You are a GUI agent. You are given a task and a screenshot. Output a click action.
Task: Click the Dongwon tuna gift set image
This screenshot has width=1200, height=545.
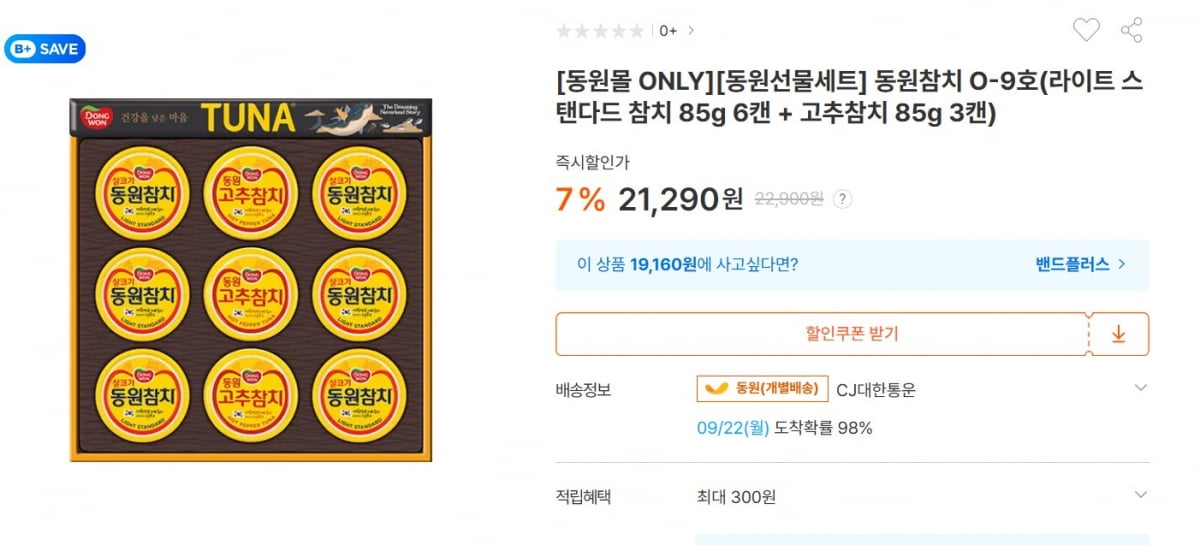click(x=250, y=280)
